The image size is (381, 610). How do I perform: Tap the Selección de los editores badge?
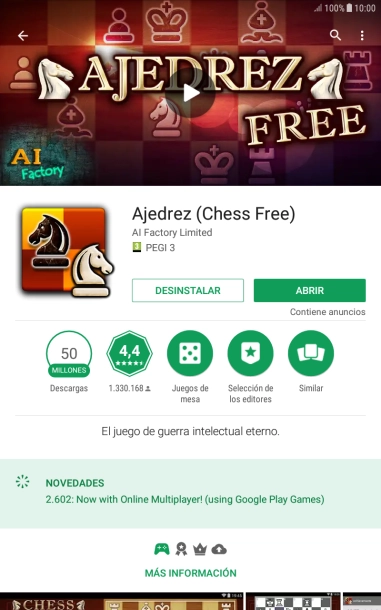click(251, 354)
